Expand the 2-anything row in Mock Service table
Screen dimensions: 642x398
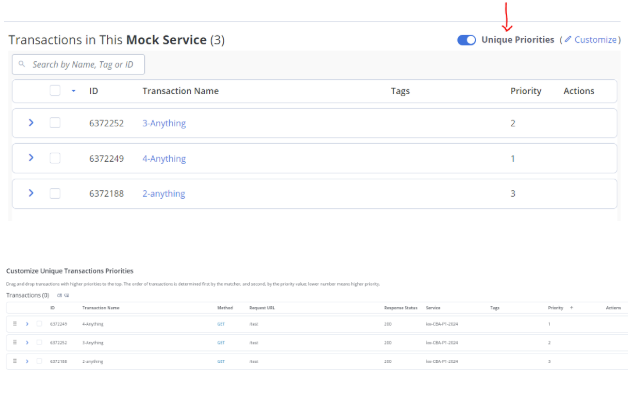coord(31,193)
